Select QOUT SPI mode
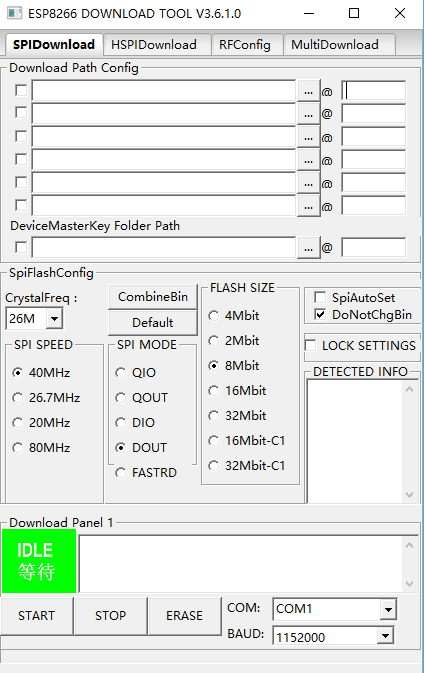 click(x=142, y=397)
